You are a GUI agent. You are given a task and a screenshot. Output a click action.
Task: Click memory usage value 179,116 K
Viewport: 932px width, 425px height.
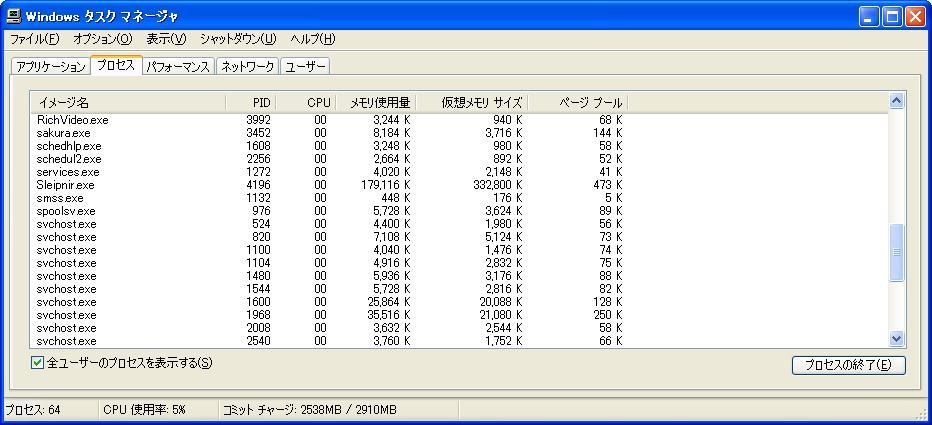click(385, 185)
